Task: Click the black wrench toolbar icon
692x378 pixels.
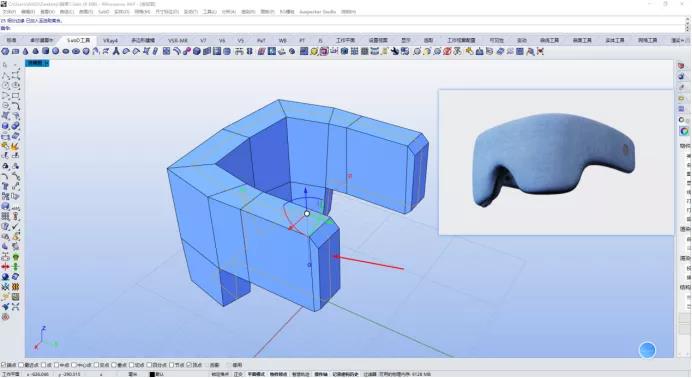Action: coord(395,51)
